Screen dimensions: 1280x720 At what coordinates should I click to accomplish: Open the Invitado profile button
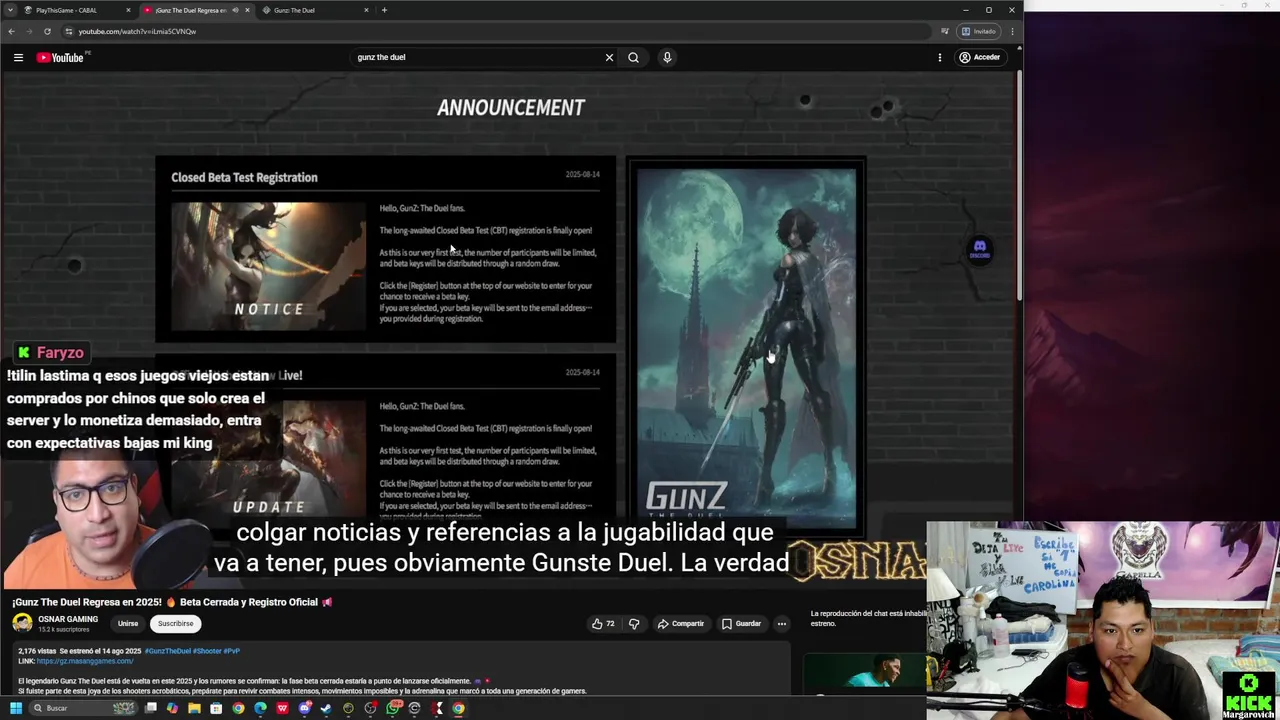pos(979,31)
